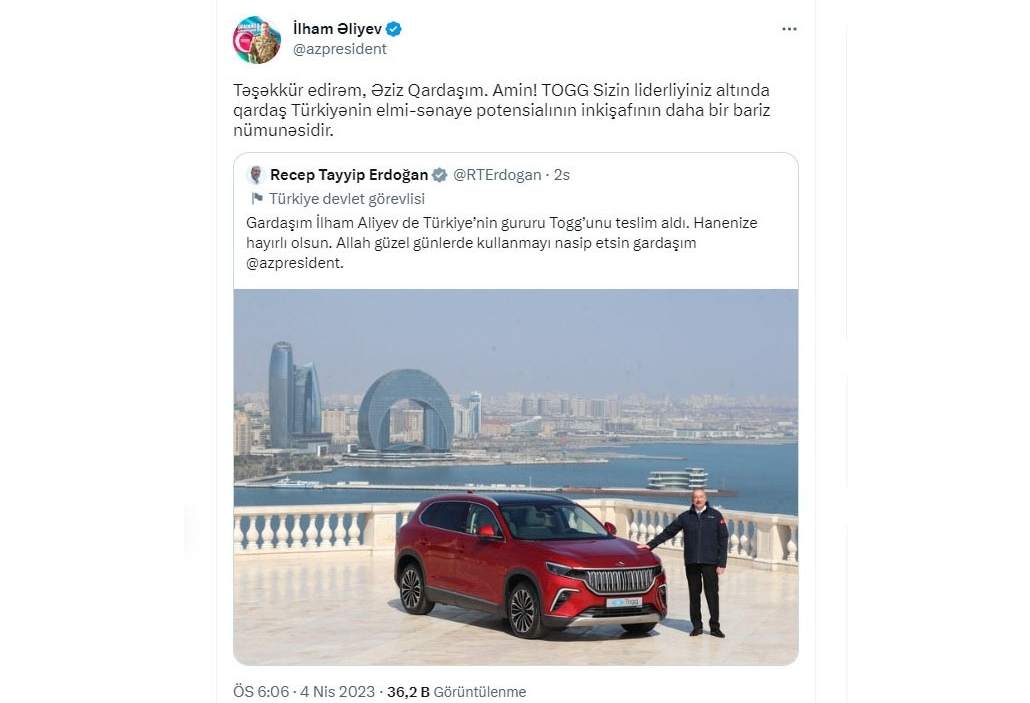This screenshot has width=1030, height=703.
Task: Click the crescent-shaped building in the photo
Action: 405,411
